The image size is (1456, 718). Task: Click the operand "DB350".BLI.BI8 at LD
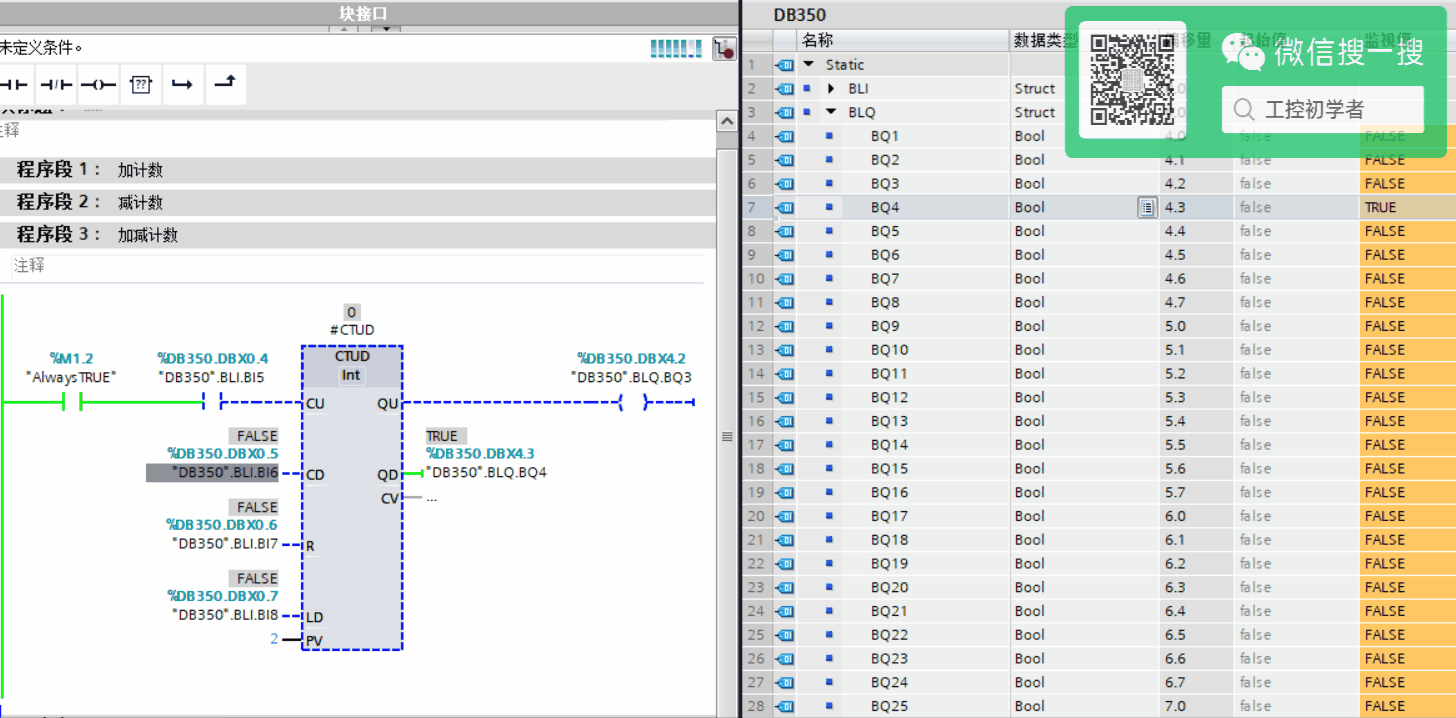[x=225, y=615]
